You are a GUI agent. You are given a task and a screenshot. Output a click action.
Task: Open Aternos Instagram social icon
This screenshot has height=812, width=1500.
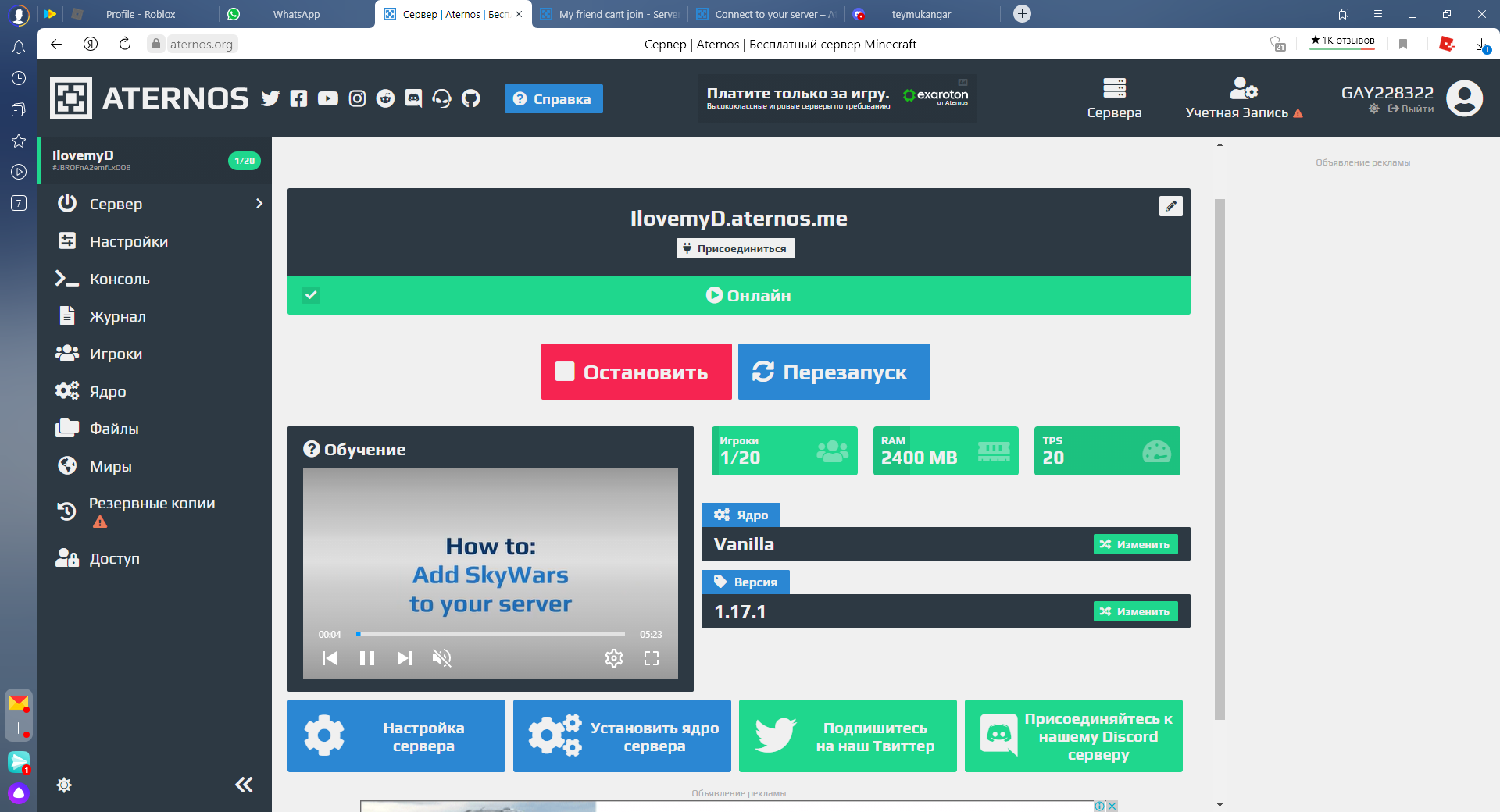click(x=357, y=98)
